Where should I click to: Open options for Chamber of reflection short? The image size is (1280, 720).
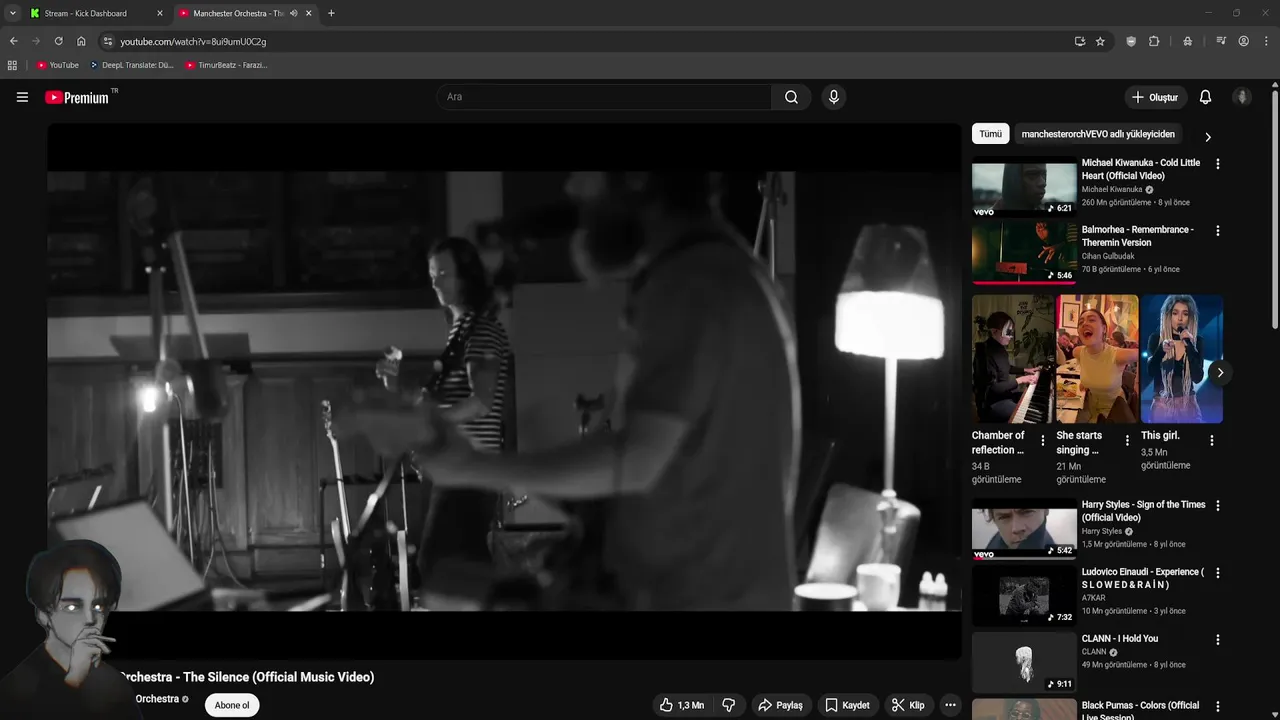point(1043,441)
